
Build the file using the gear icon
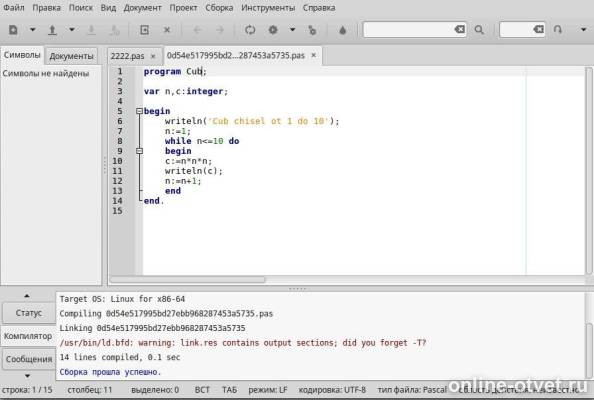273,30
